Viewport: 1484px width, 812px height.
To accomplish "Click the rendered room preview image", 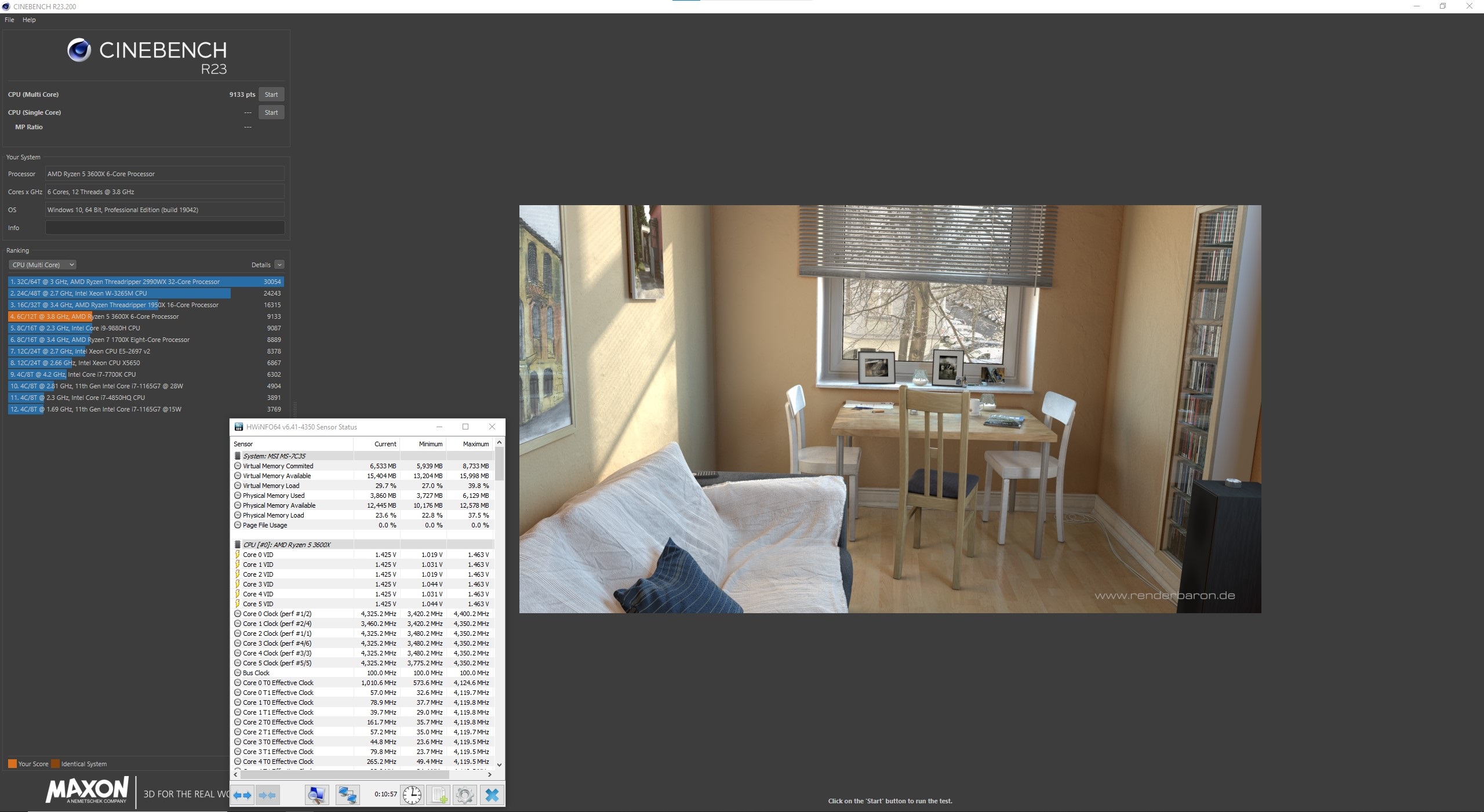I will tap(890, 409).
